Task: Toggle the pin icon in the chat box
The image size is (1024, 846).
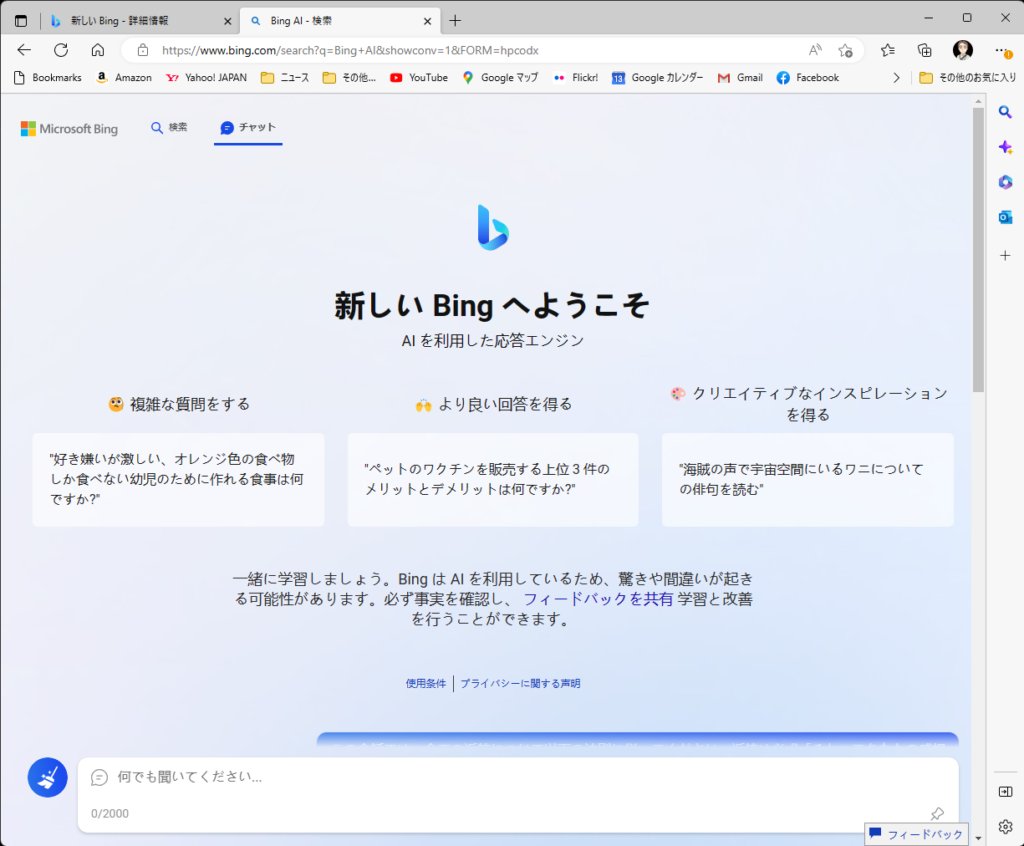Action: tap(936, 813)
